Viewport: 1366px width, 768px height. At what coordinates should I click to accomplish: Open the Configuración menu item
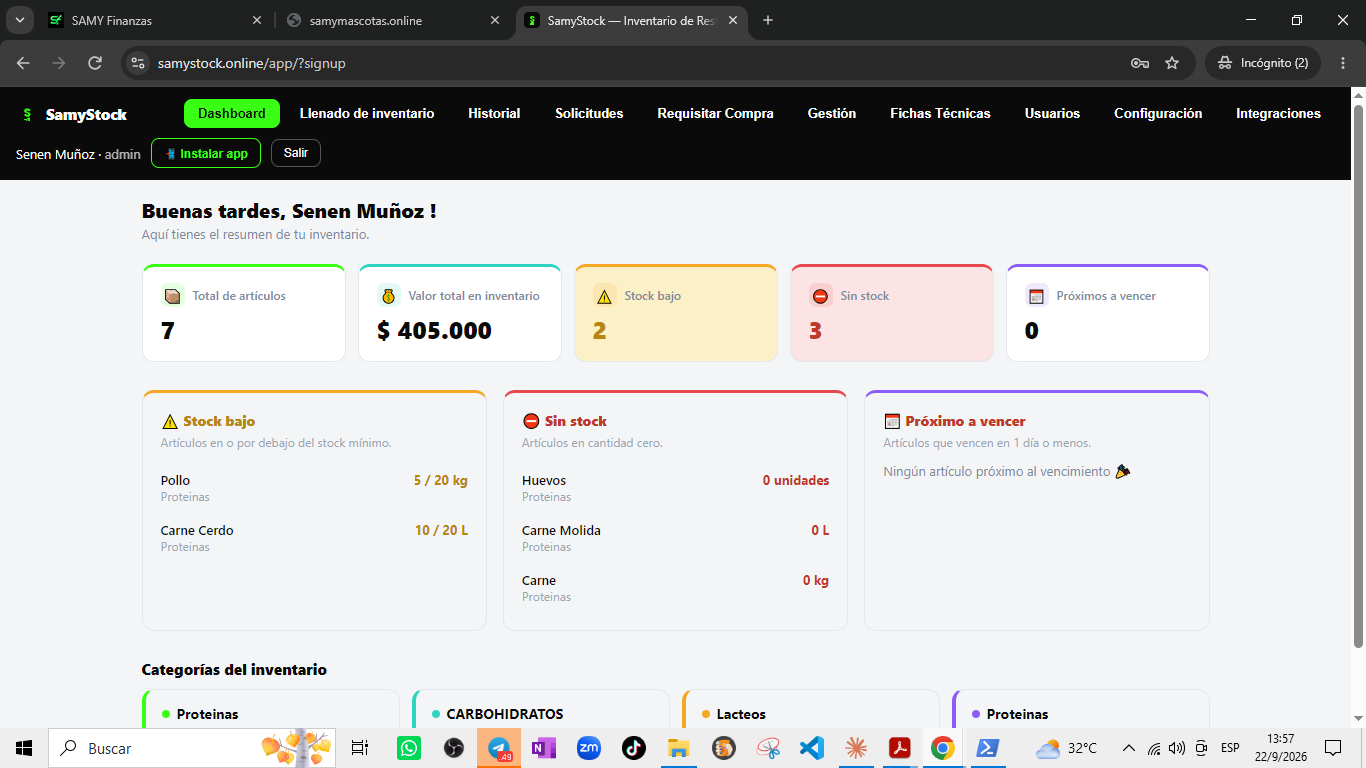(1158, 114)
